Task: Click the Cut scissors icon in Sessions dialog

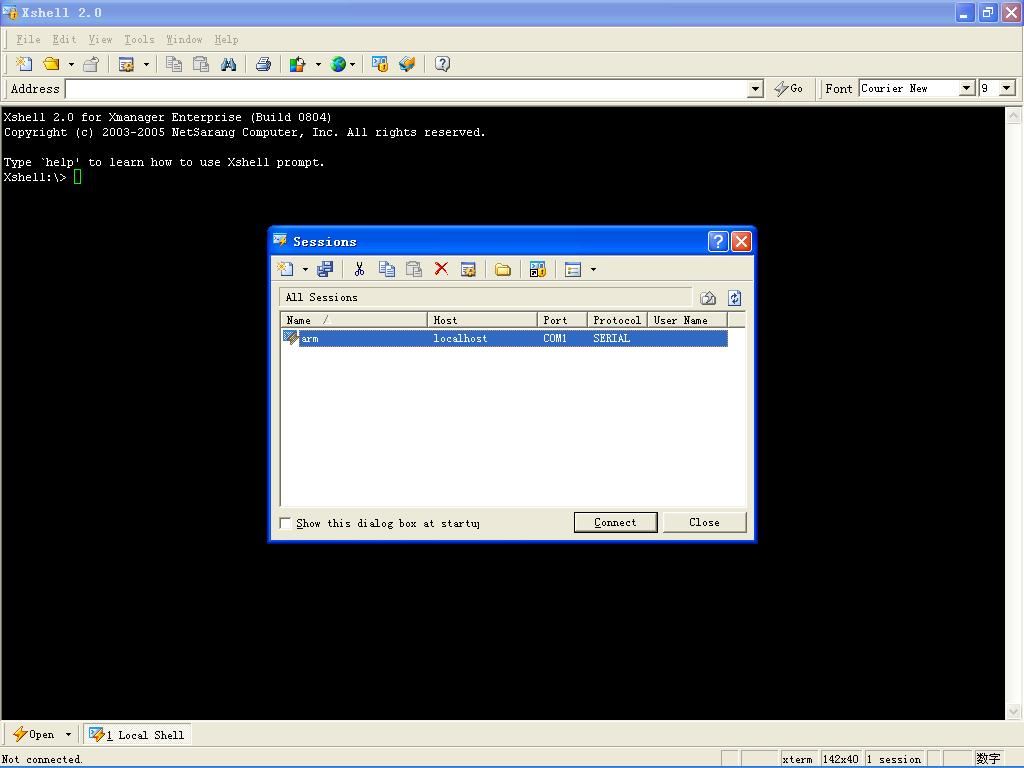Action: click(x=359, y=269)
